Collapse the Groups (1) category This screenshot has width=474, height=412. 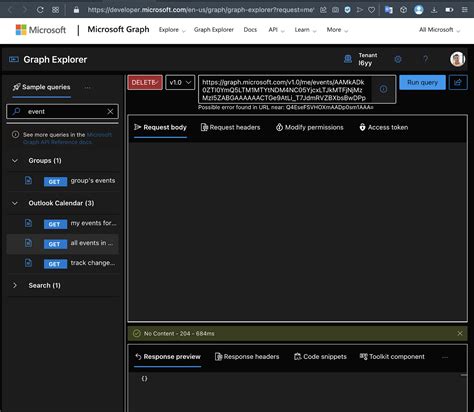click(x=15, y=160)
